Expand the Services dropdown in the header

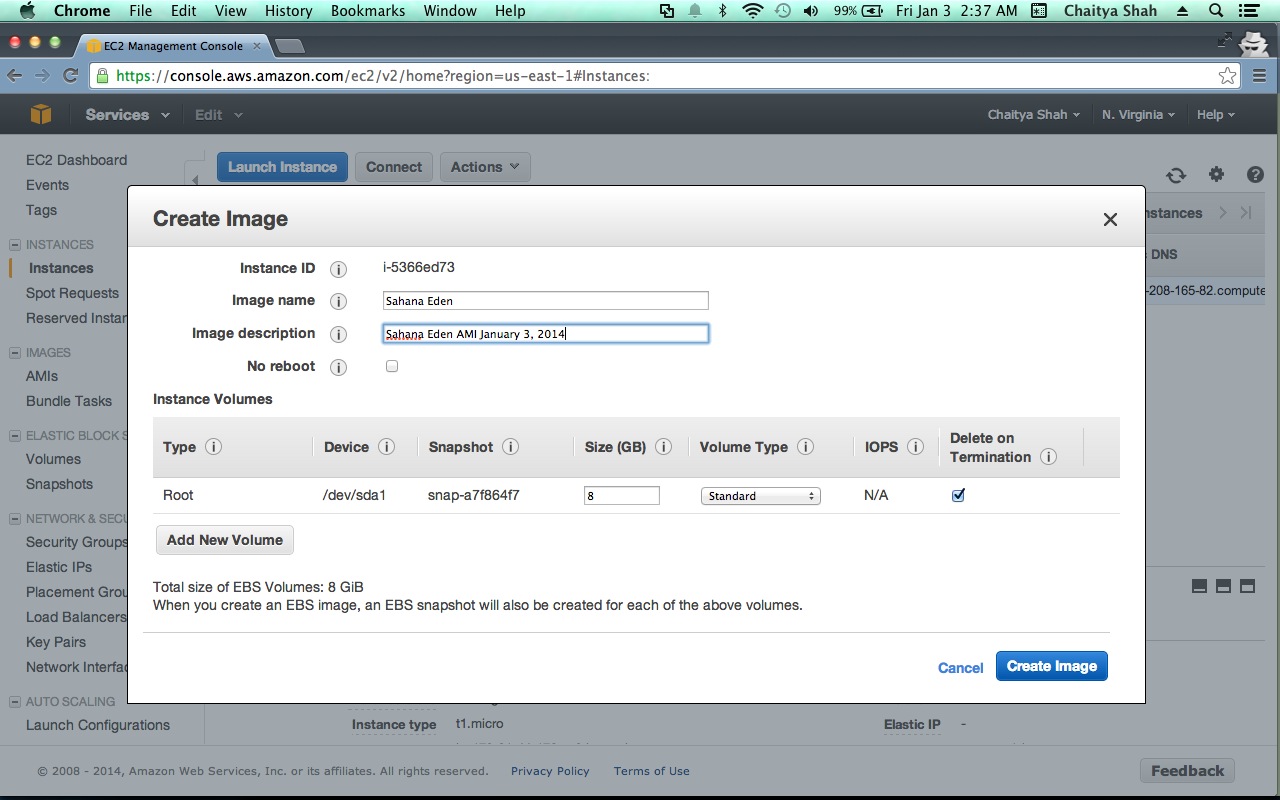coord(127,115)
